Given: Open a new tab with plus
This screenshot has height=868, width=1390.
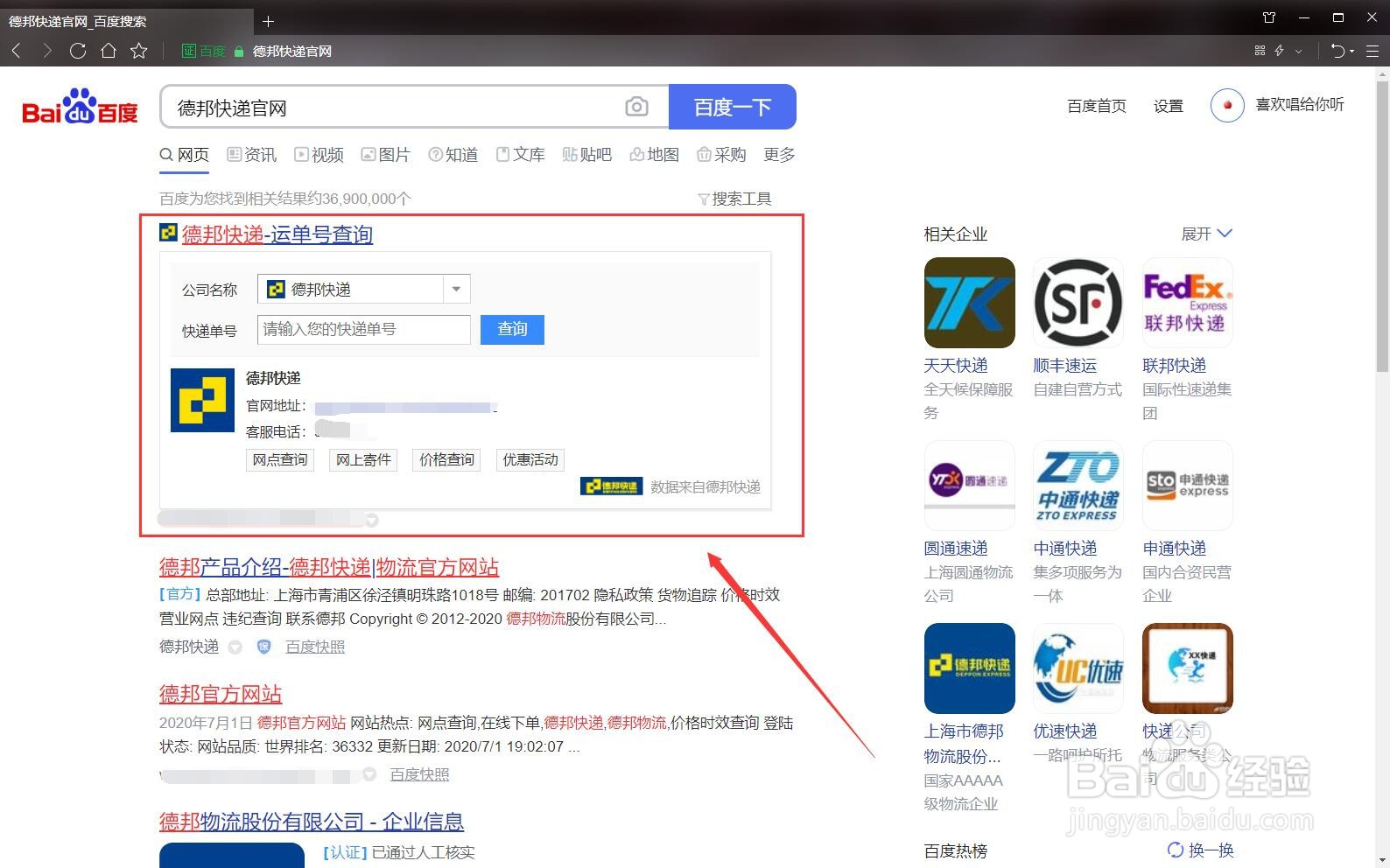Looking at the screenshot, I should (269, 21).
